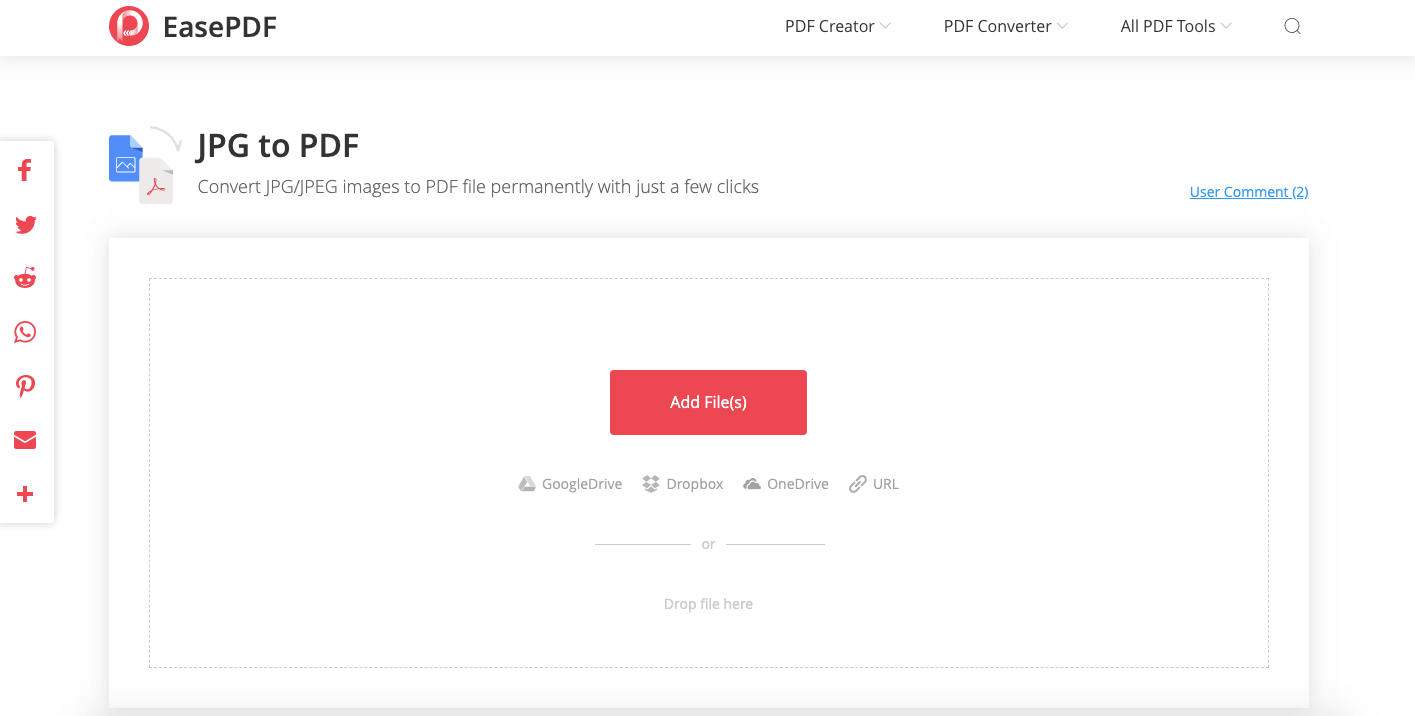Expand the PDF Creator dropdown
The height and width of the screenshot is (716, 1415).
pos(837,27)
